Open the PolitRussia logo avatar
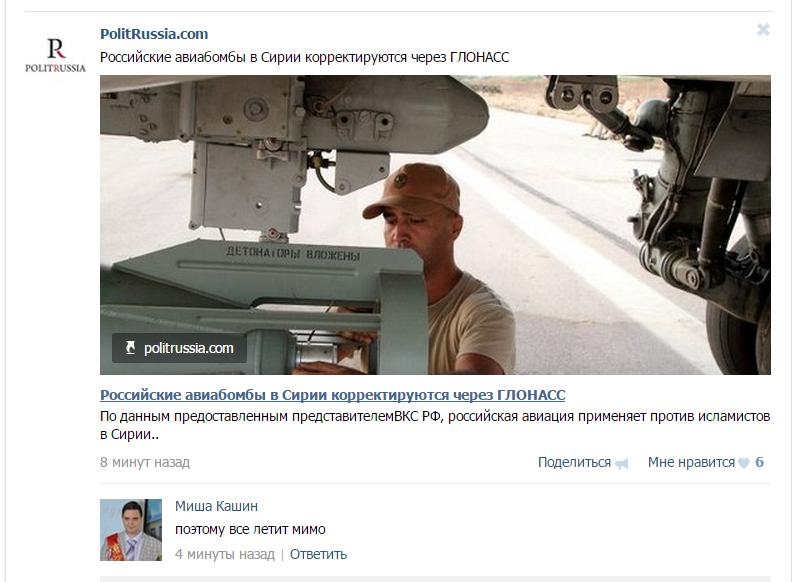This screenshot has height=582, width=792. tap(56, 55)
